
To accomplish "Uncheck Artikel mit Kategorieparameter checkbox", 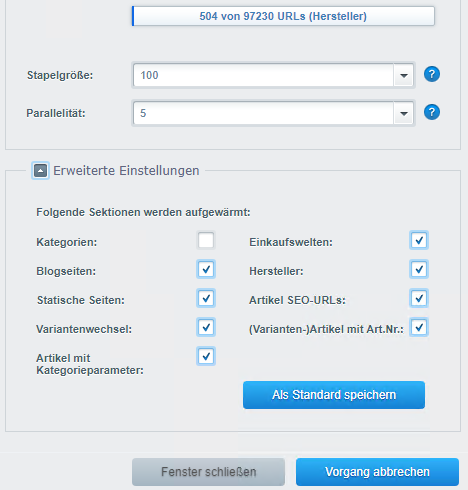I will (x=206, y=356).
